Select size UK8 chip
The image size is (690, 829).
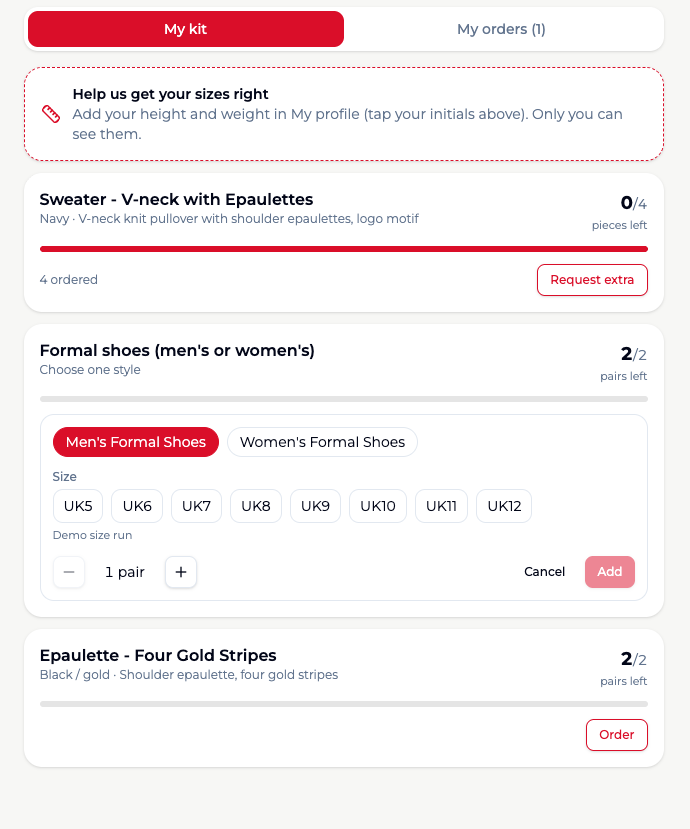256,506
